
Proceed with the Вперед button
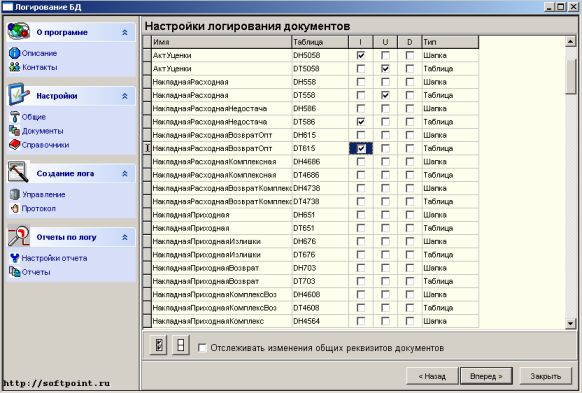[x=486, y=376]
